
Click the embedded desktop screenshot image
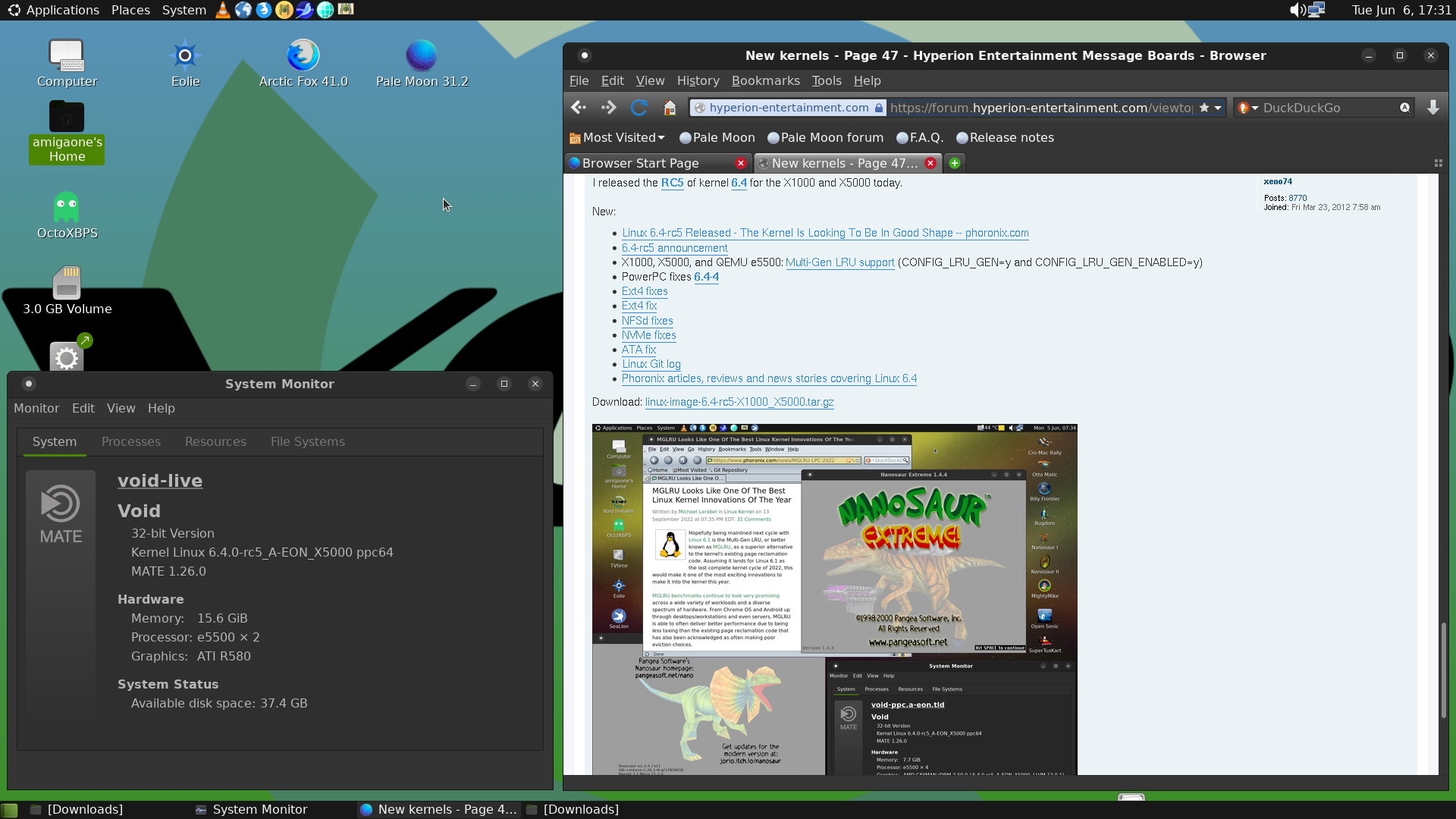pyautogui.click(x=834, y=599)
